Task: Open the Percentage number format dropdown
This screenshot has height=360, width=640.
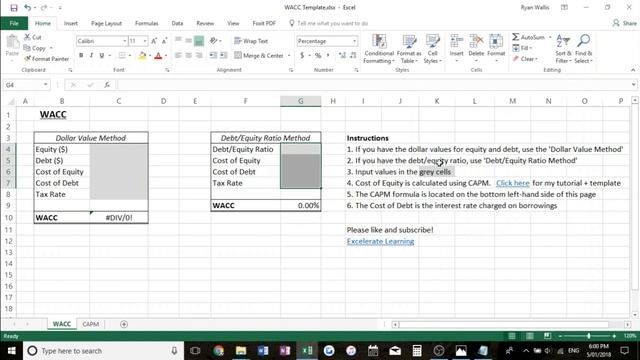Action: [x=354, y=41]
